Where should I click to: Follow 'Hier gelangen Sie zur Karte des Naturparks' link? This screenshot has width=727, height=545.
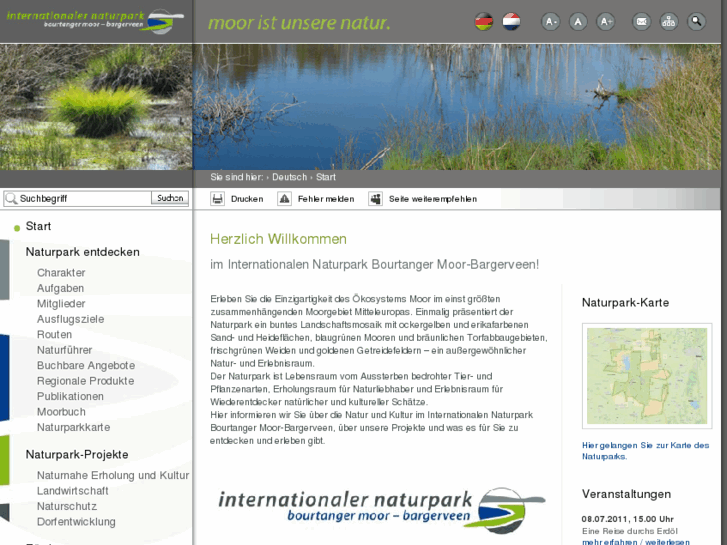coord(645,451)
